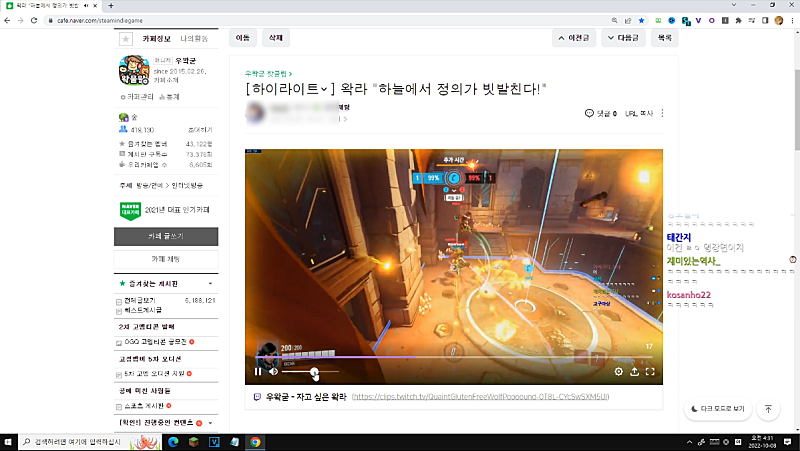Open Microsoft Edge from the taskbar
800x451 pixels.
point(173,442)
